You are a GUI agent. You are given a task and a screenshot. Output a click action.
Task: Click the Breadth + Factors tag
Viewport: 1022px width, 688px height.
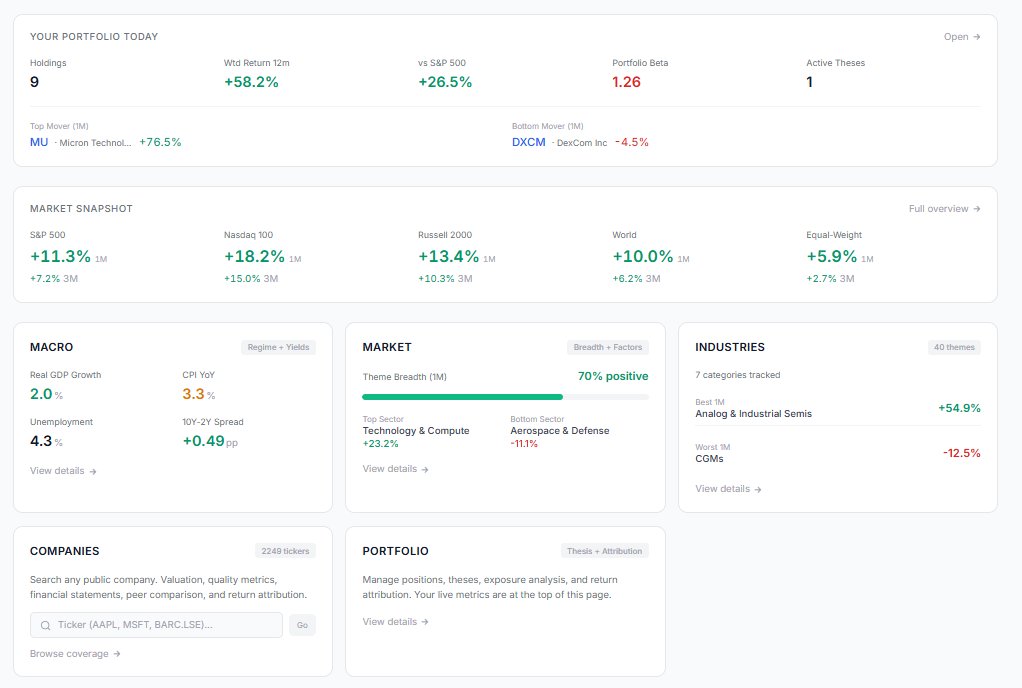(607, 347)
